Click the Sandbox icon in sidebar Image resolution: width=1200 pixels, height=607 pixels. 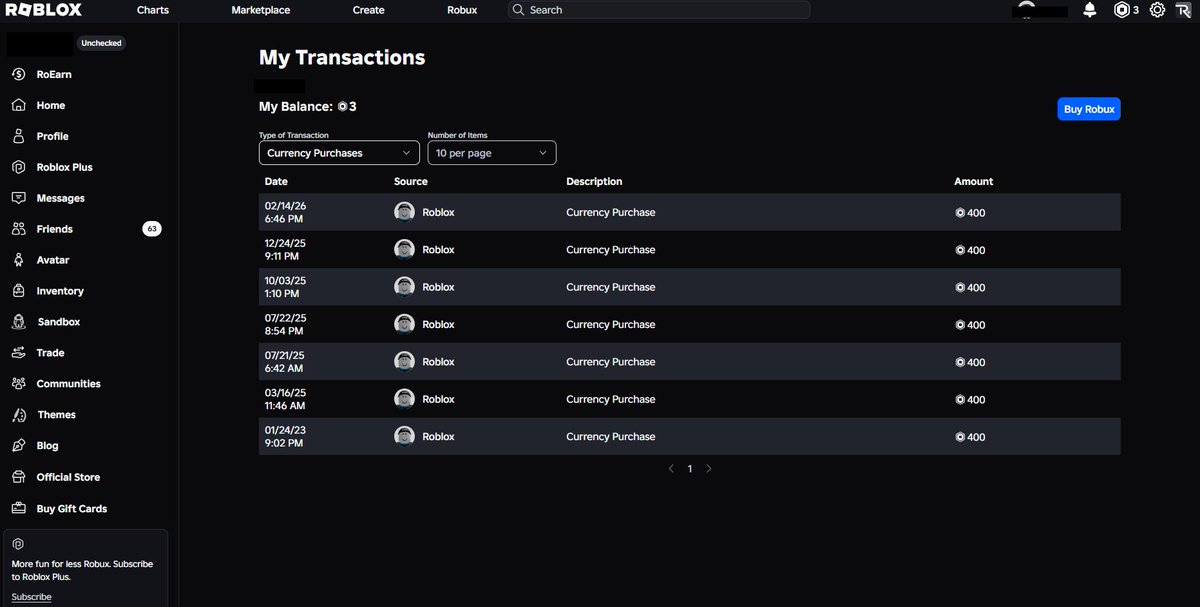(18, 322)
